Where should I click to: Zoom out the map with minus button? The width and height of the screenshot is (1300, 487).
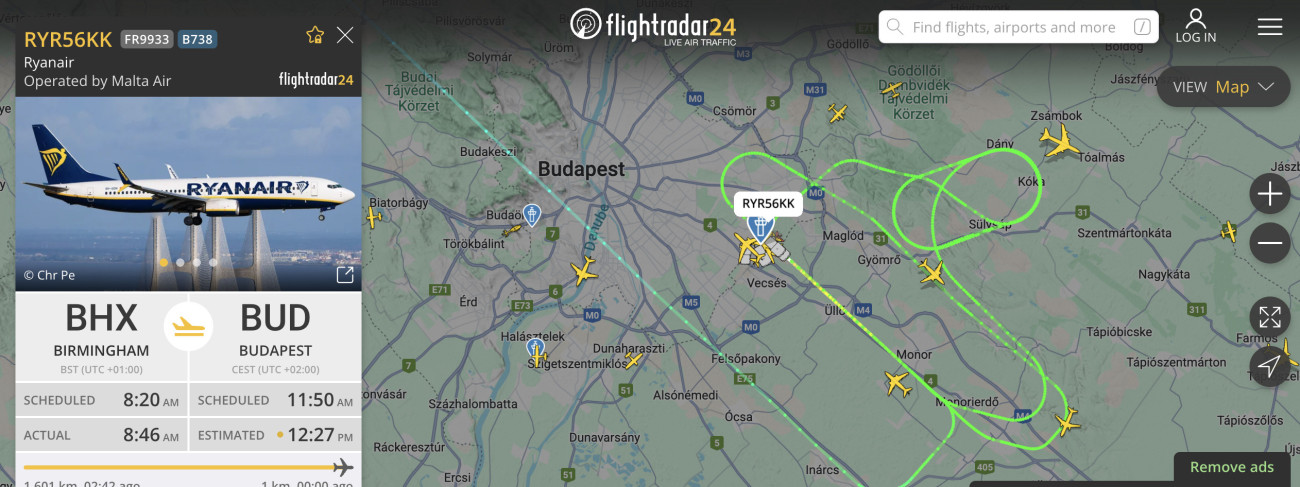tap(1270, 243)
